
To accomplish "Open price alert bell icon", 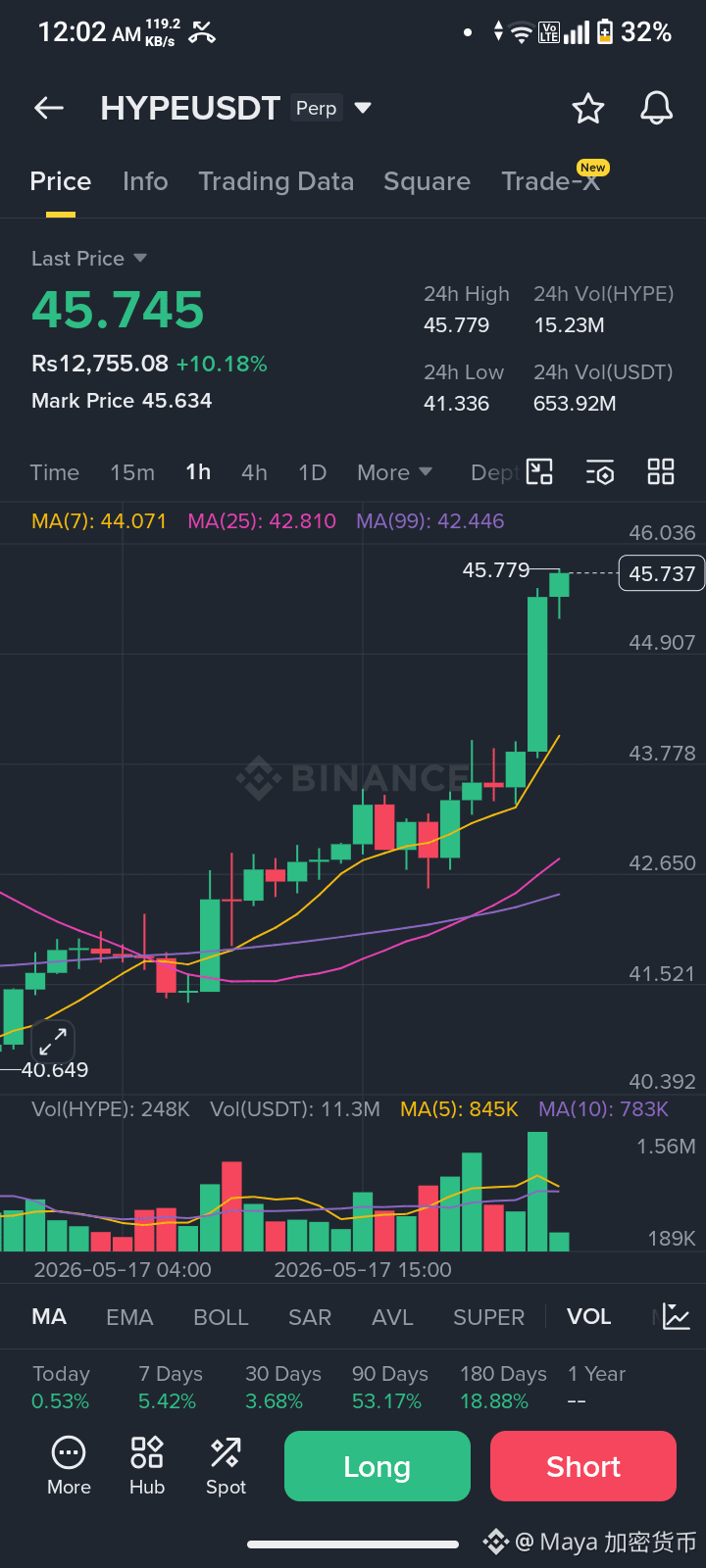I will click(657, 108).
